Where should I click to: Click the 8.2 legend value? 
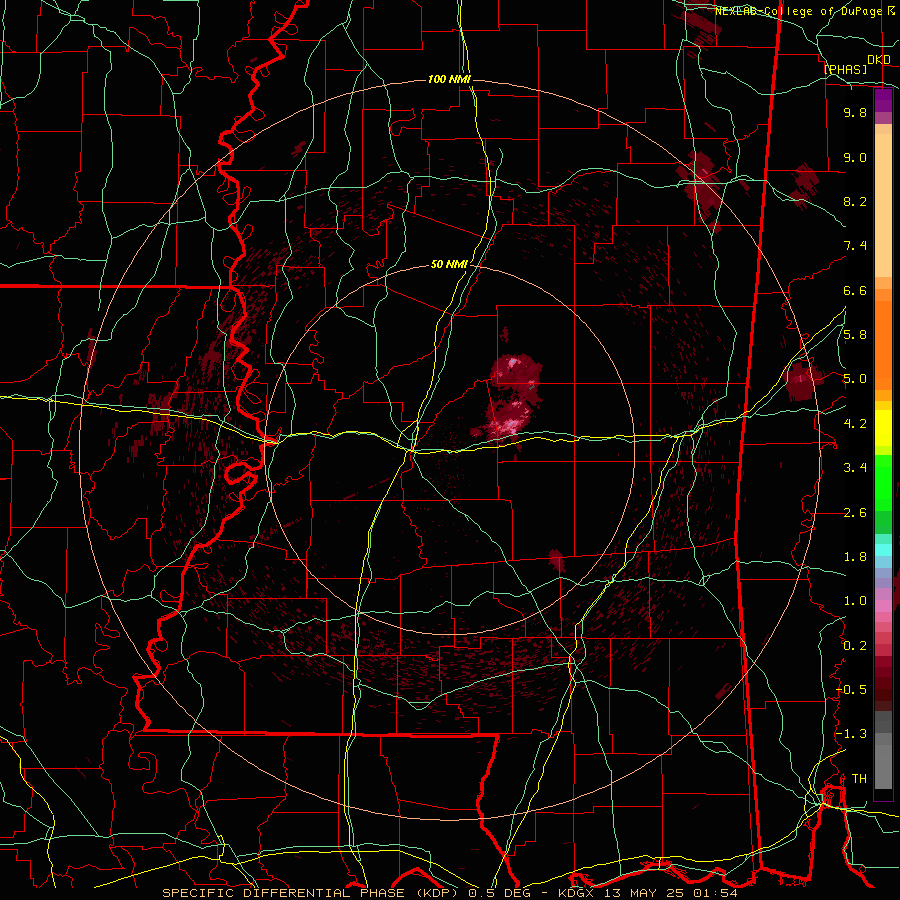pos(855,201)
